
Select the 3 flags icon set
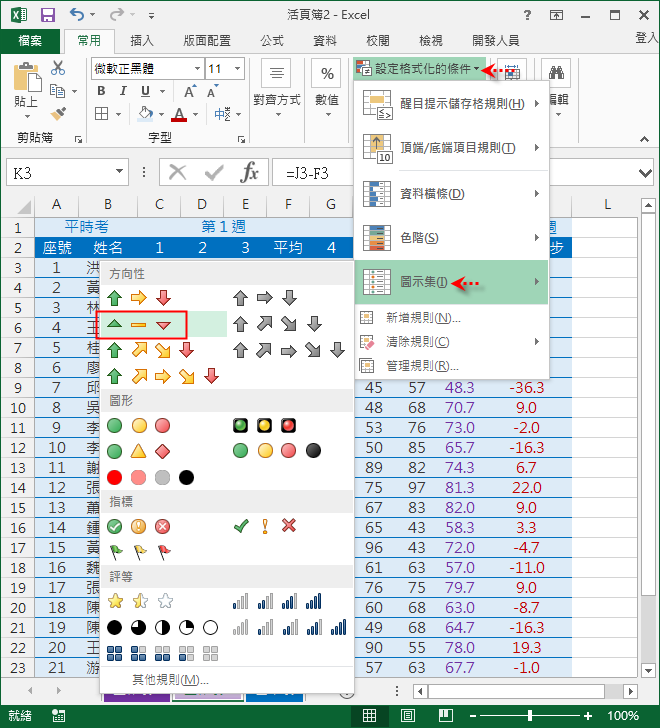click(140, 552)
